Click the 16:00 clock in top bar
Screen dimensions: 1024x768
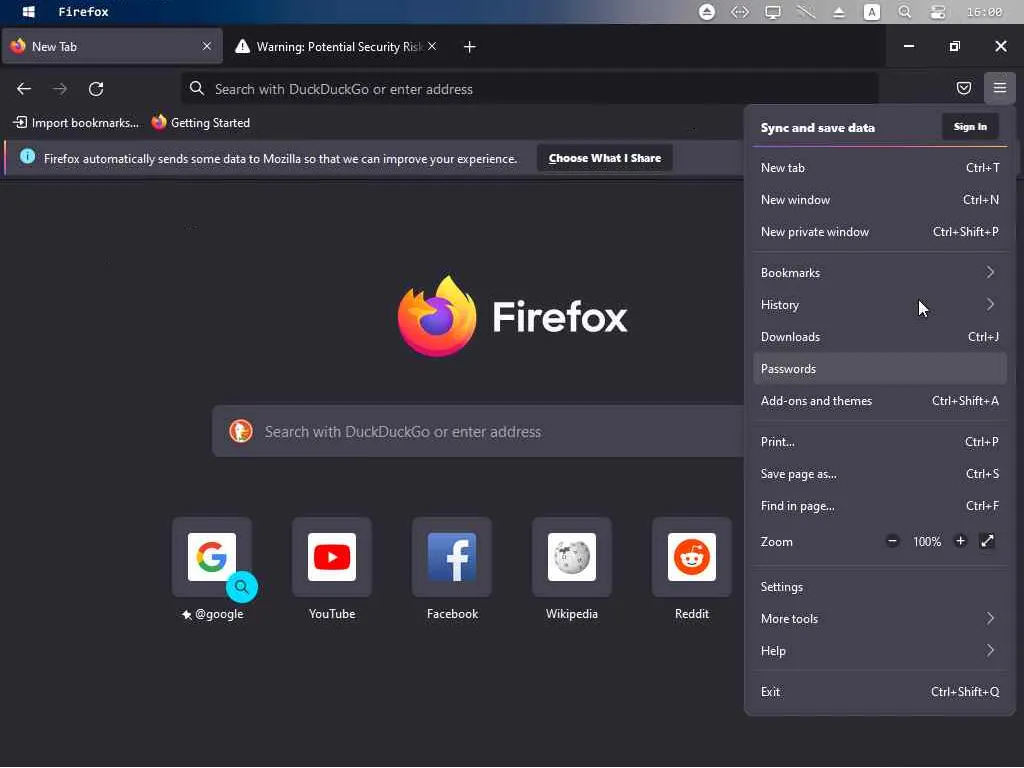(x=984, y=12)
